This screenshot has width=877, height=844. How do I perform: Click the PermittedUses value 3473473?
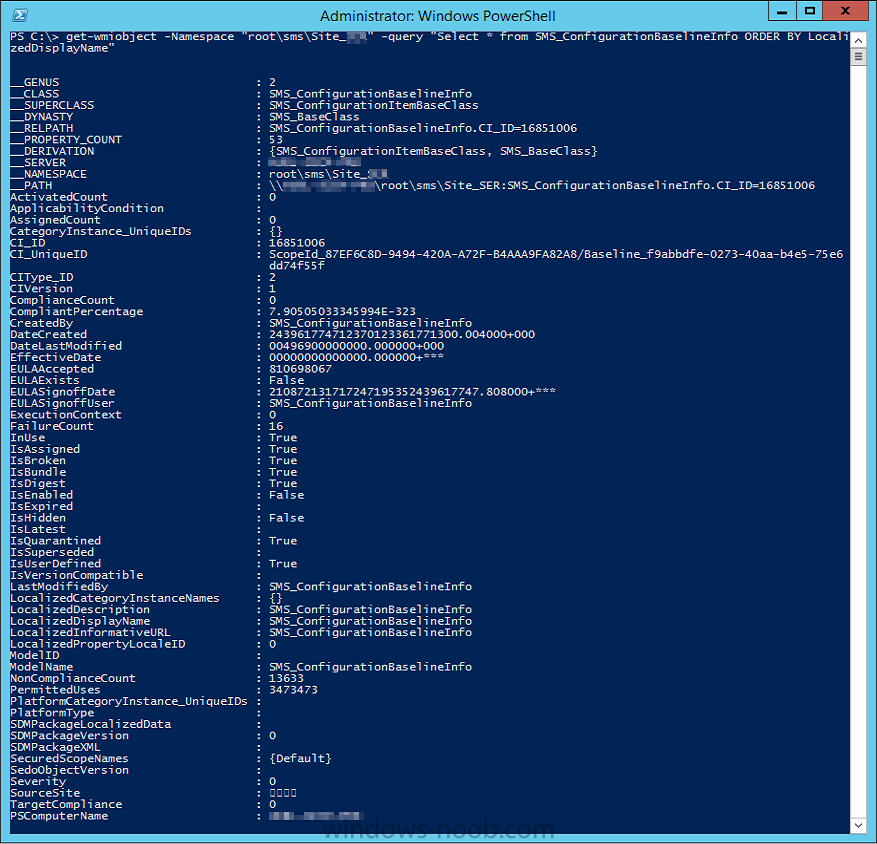pos(294,690)
